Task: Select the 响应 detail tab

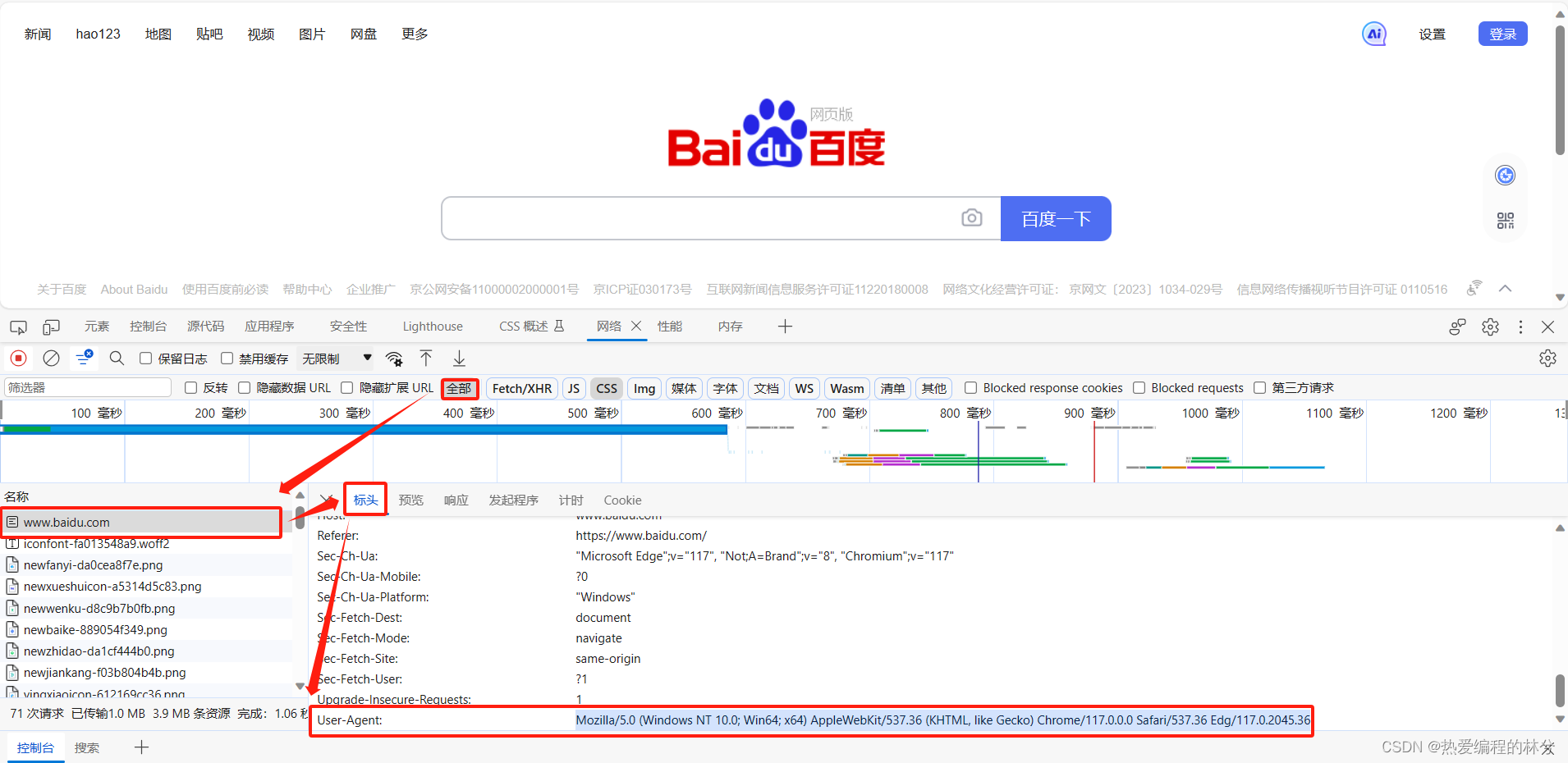Action: (x=456, y=500)
